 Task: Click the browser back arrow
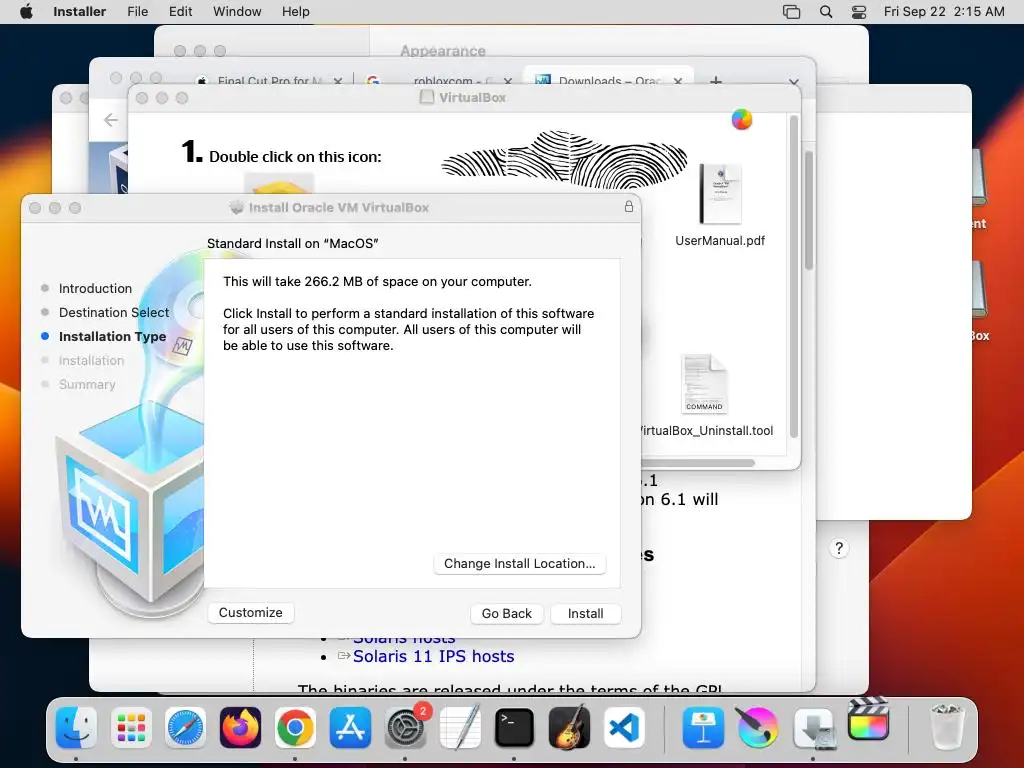tap(111, 120)
